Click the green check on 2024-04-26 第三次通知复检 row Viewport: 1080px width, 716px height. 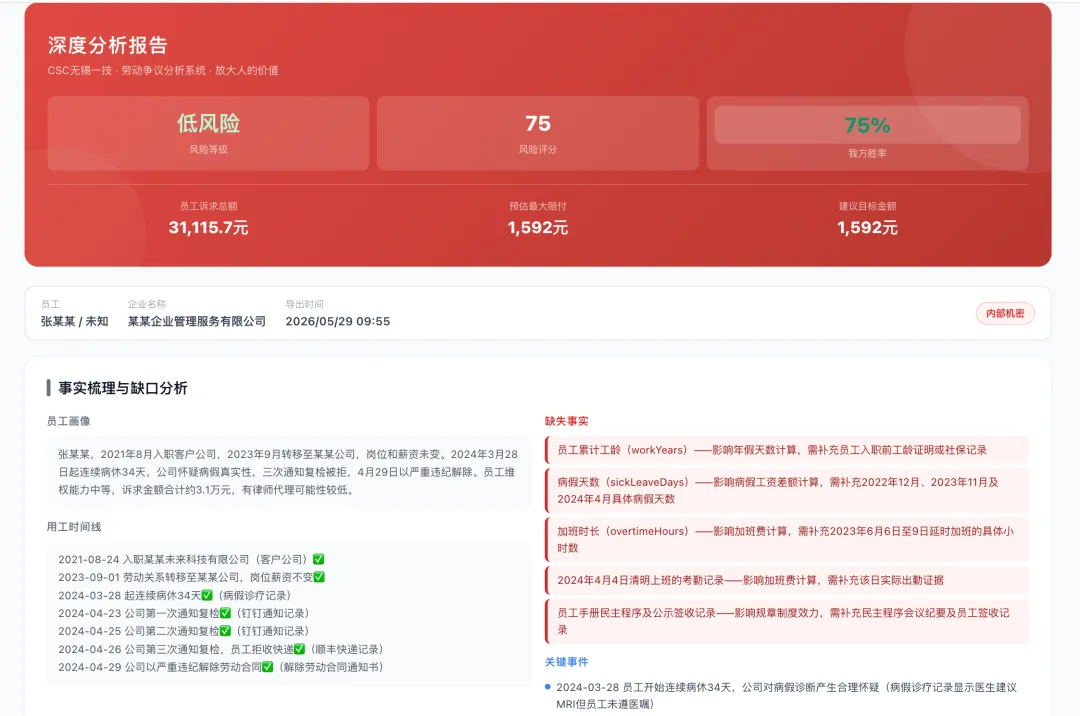tap(299, 649)
